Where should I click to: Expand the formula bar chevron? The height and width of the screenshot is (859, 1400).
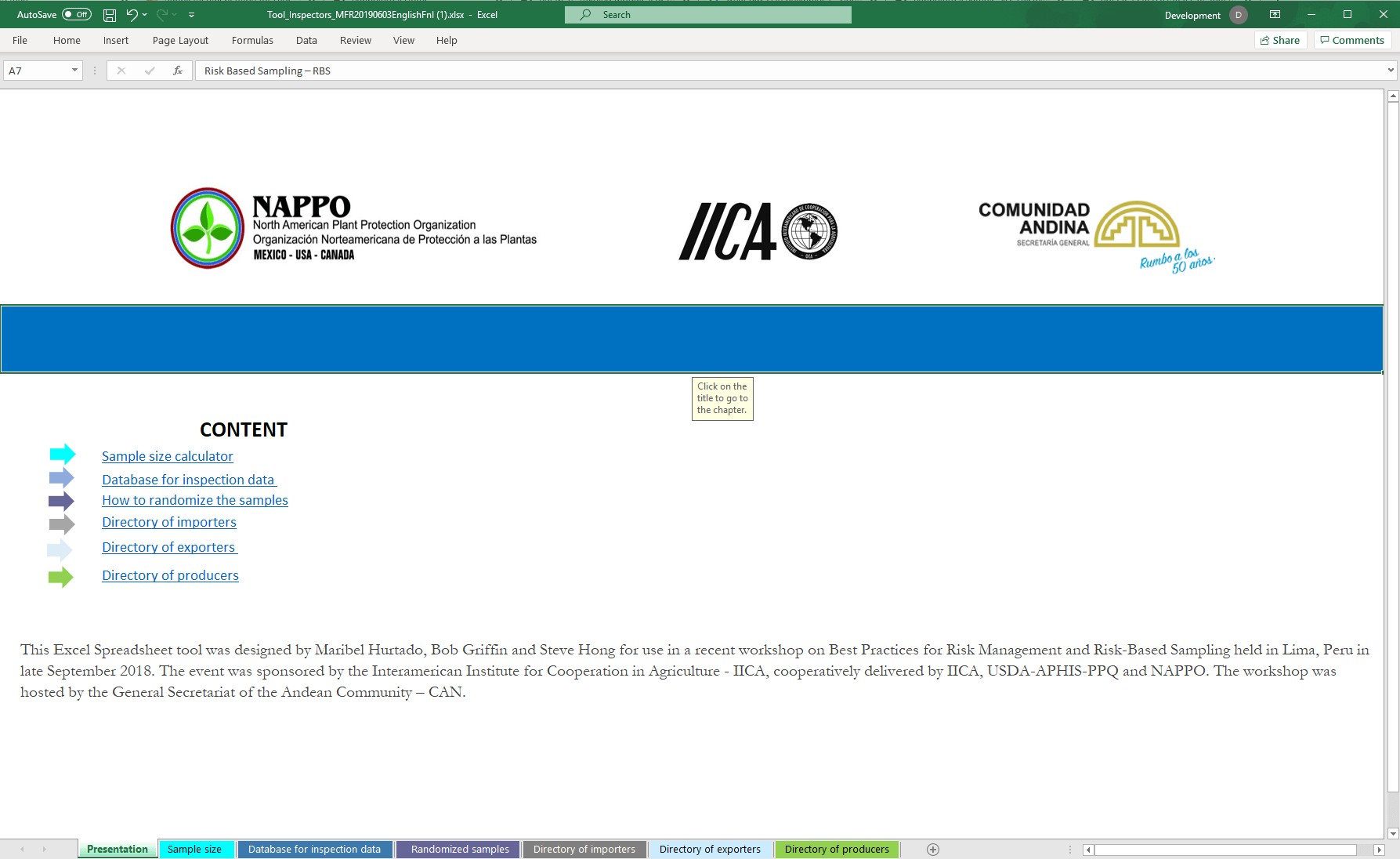1391,71
